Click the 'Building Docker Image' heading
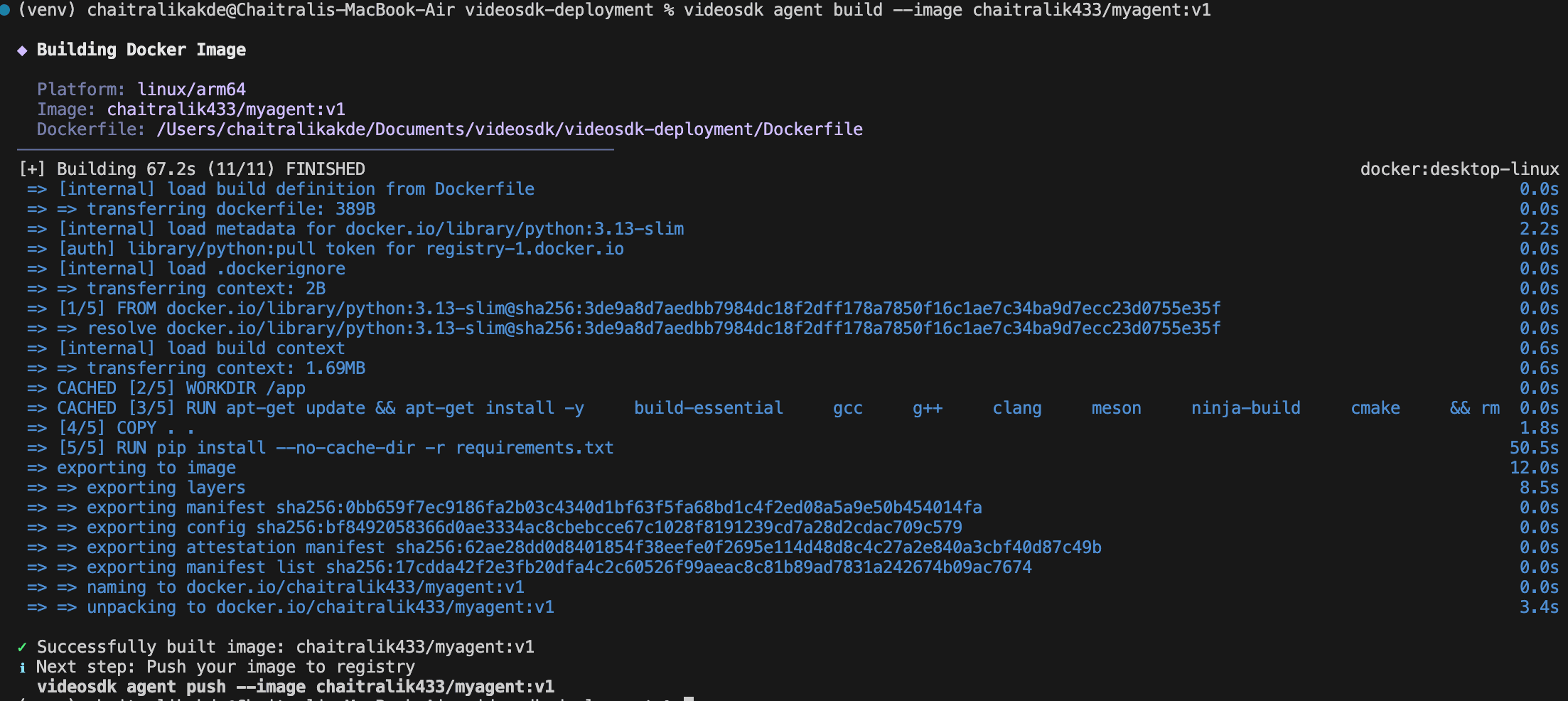Viewport: 1568px width, 701px height. 141,50
